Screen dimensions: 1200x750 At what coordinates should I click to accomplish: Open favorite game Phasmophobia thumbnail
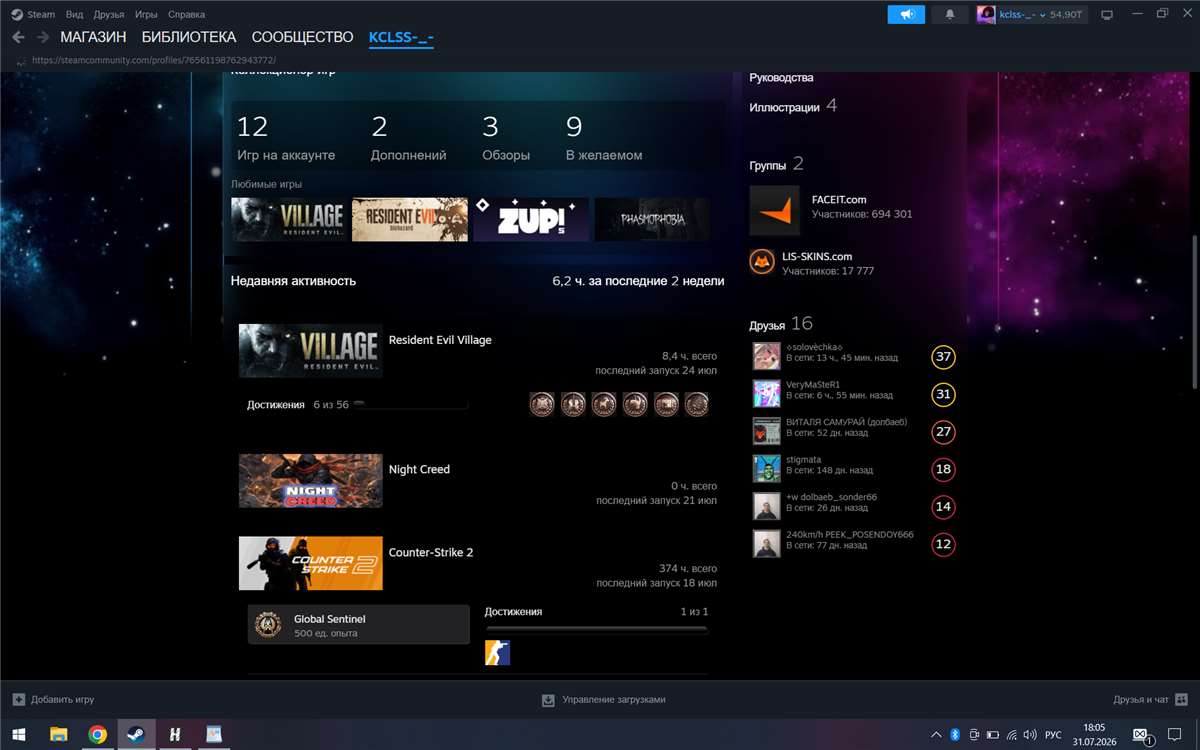[652, 219]
